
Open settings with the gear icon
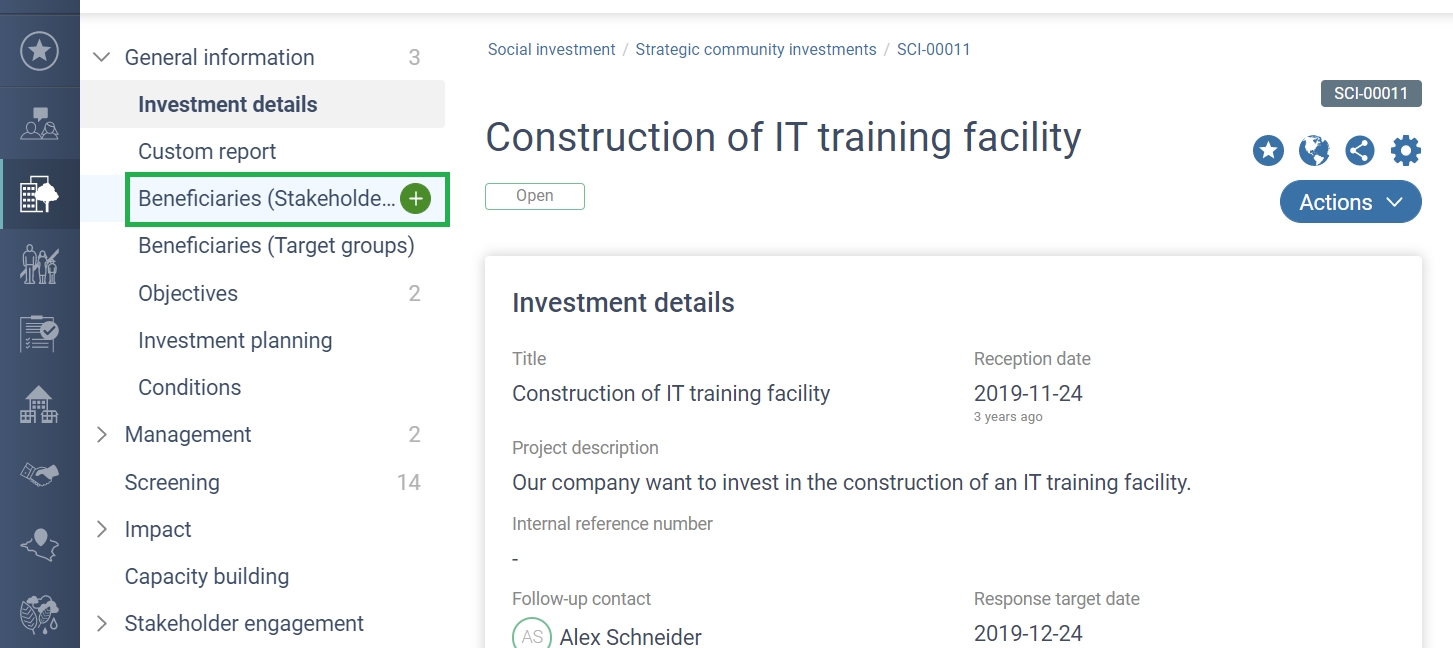pyautogui.click(x=1406, y=150)
